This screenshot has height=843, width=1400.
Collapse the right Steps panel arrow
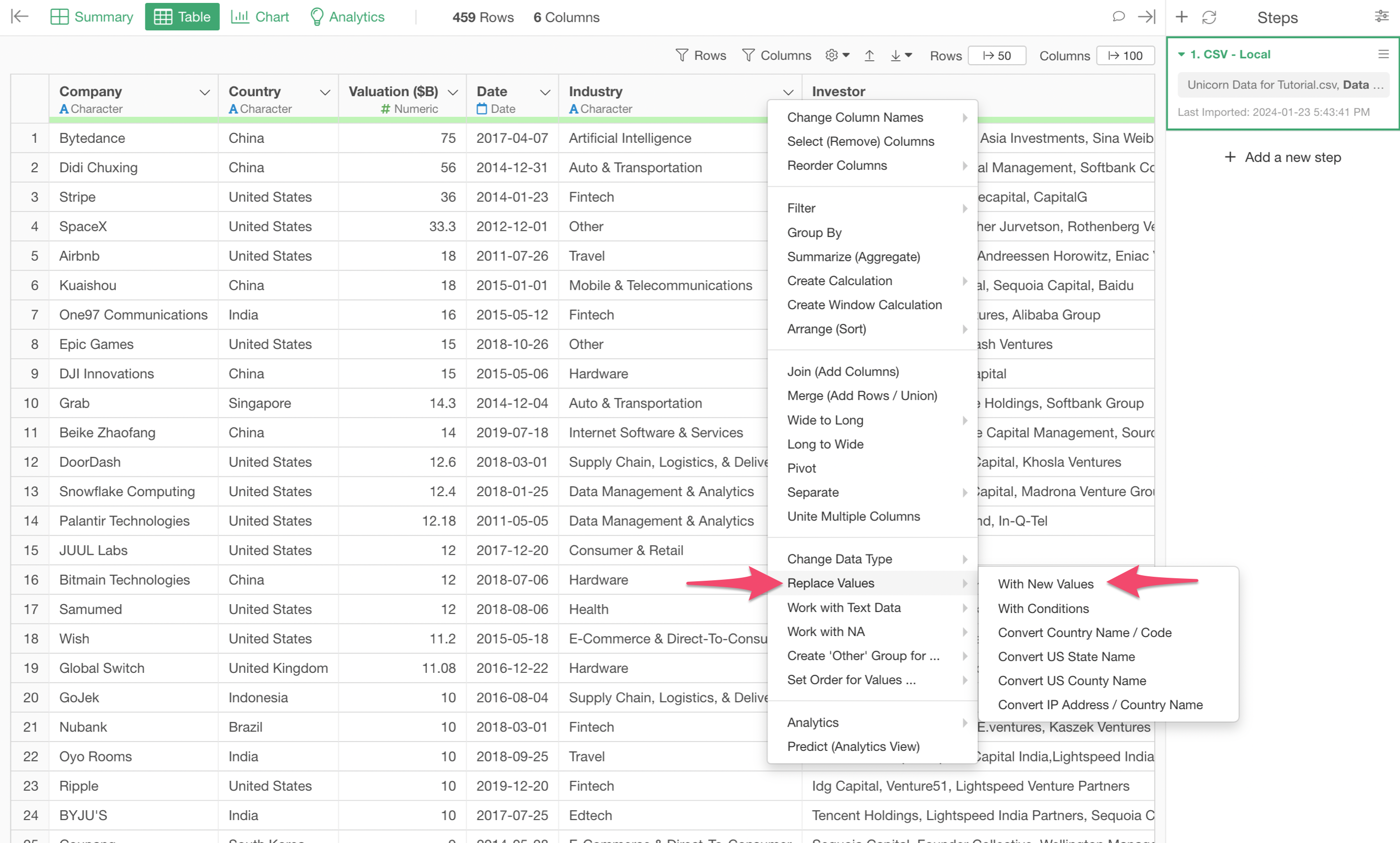(x=1146, y=16)
